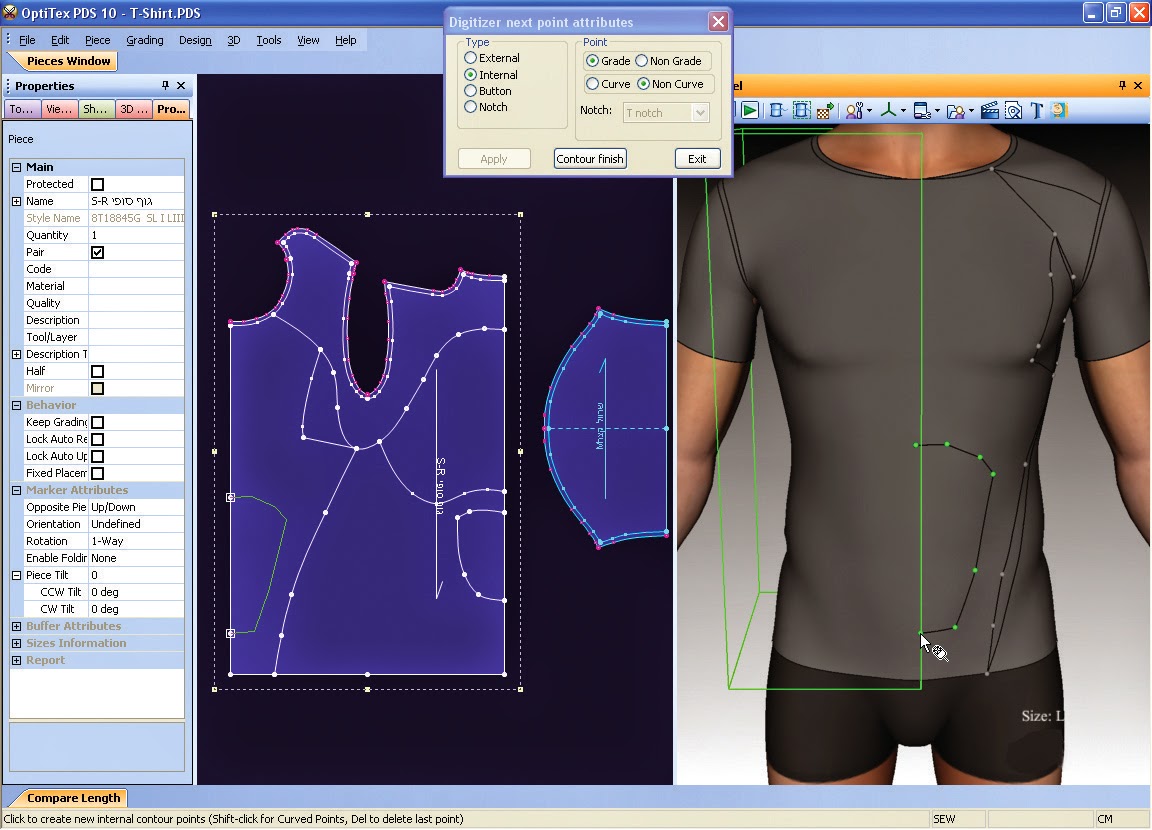
Task: Collapse the Behavior section
Action: point(16,405)
